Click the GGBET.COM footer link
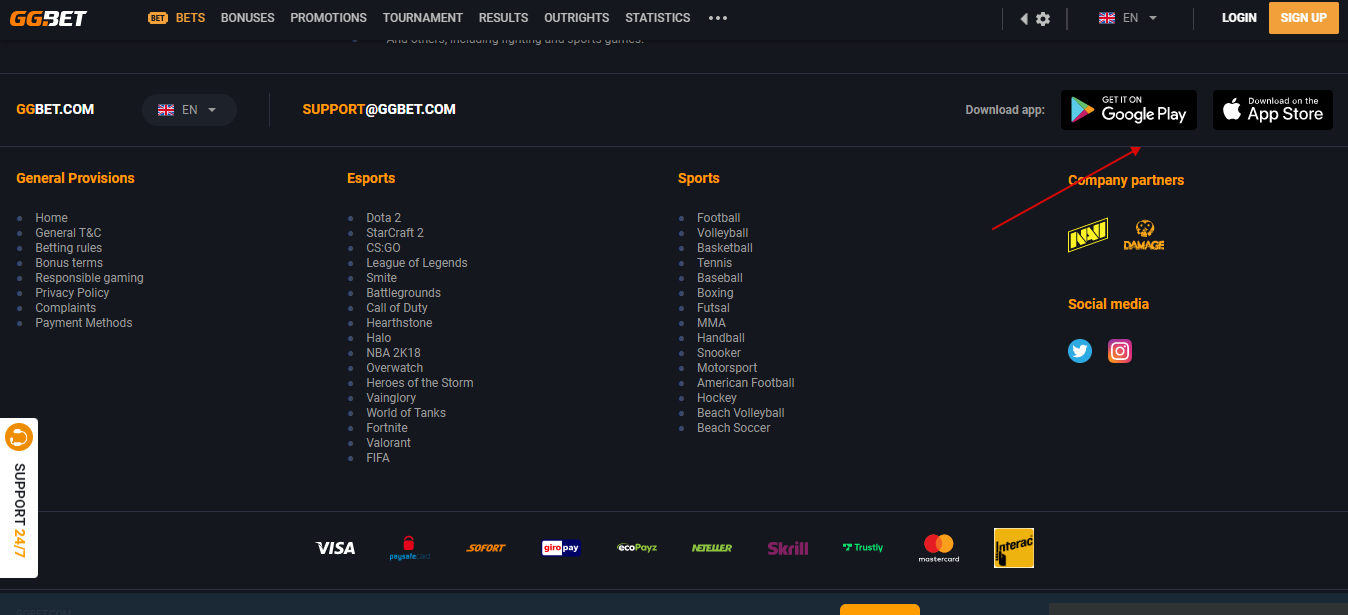Image resolution: width=1348 pixels, height=615 pixels. pyautogui.click(x=55, y=109)
